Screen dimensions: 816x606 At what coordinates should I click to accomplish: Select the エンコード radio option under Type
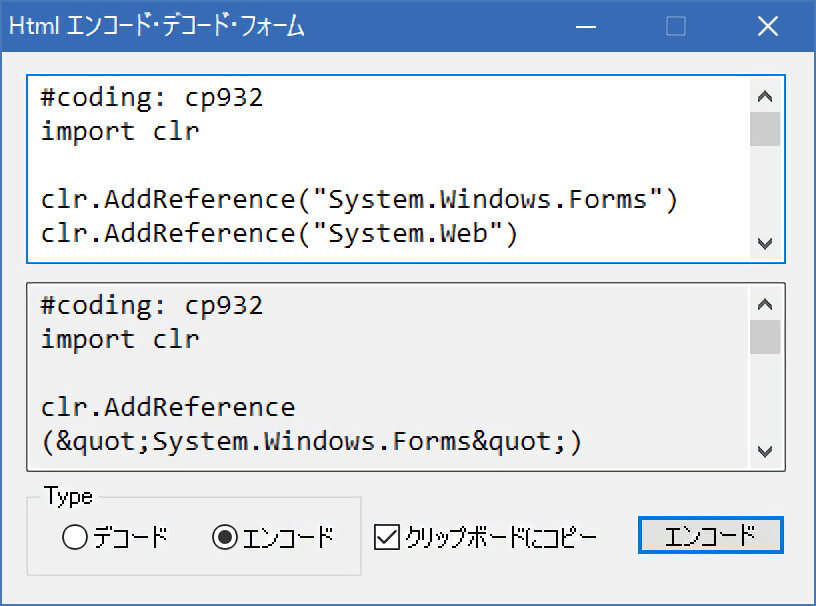[x=225, y=538]
